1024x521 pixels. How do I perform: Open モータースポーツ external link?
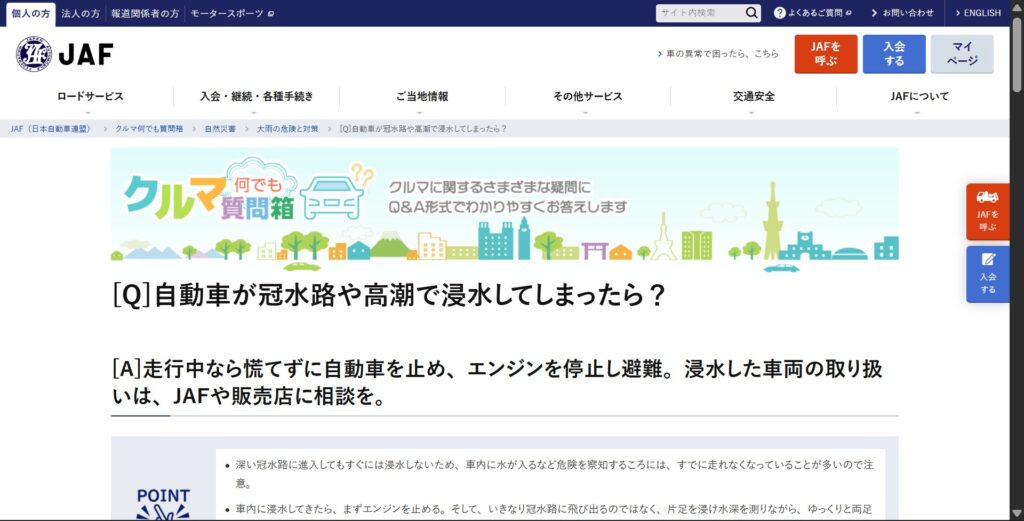tap(232, 13)
